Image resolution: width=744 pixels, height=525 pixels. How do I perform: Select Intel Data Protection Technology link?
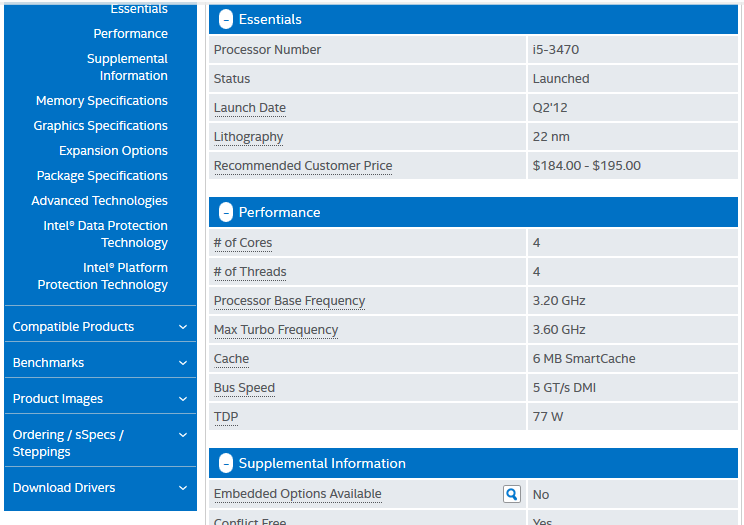pos(105,234)
